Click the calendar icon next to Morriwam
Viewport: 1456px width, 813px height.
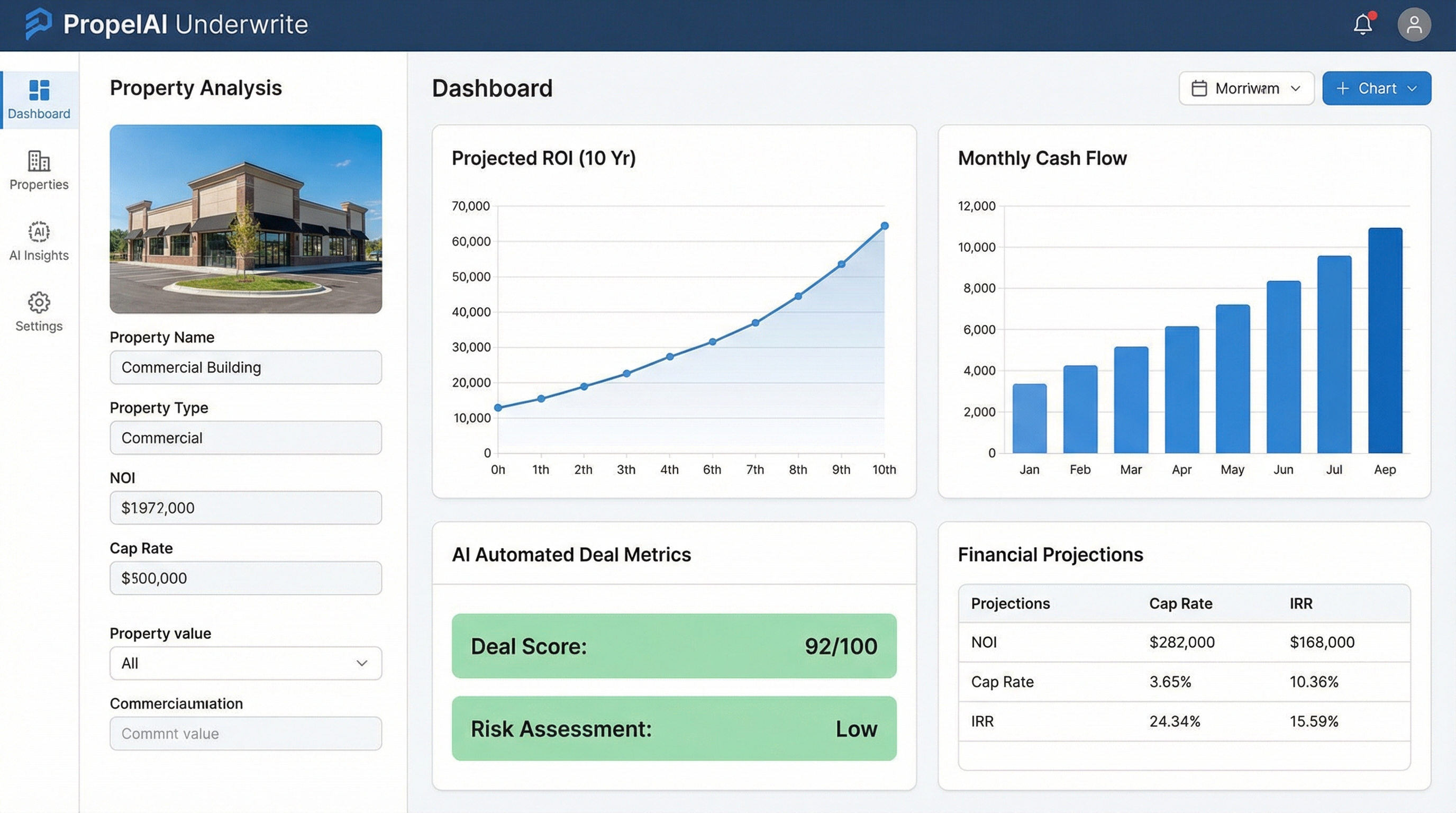click(x=1199, y=88)
